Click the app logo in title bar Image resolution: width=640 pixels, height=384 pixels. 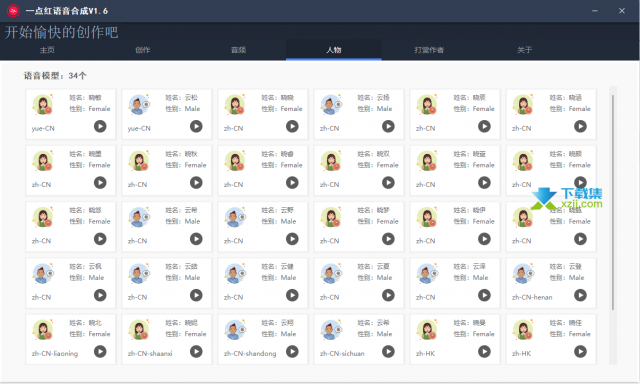coord(13,11)
